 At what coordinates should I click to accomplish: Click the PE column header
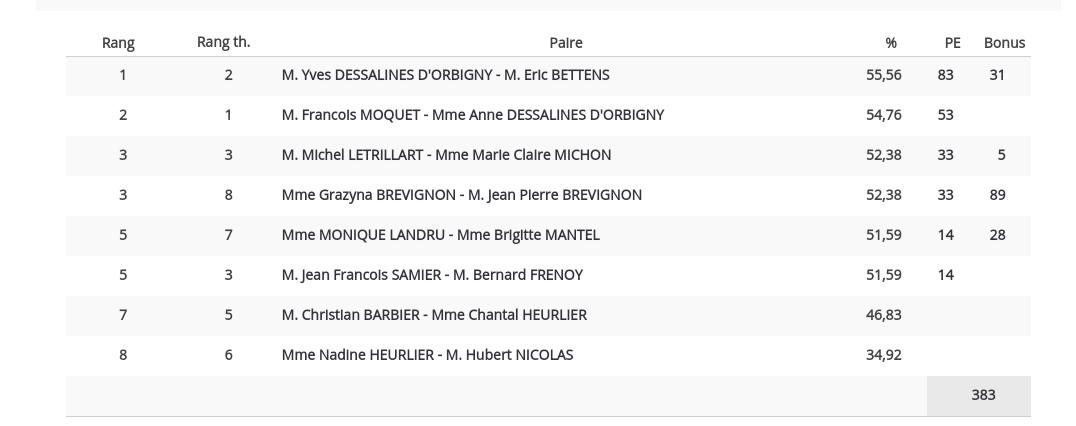(952, 43)
